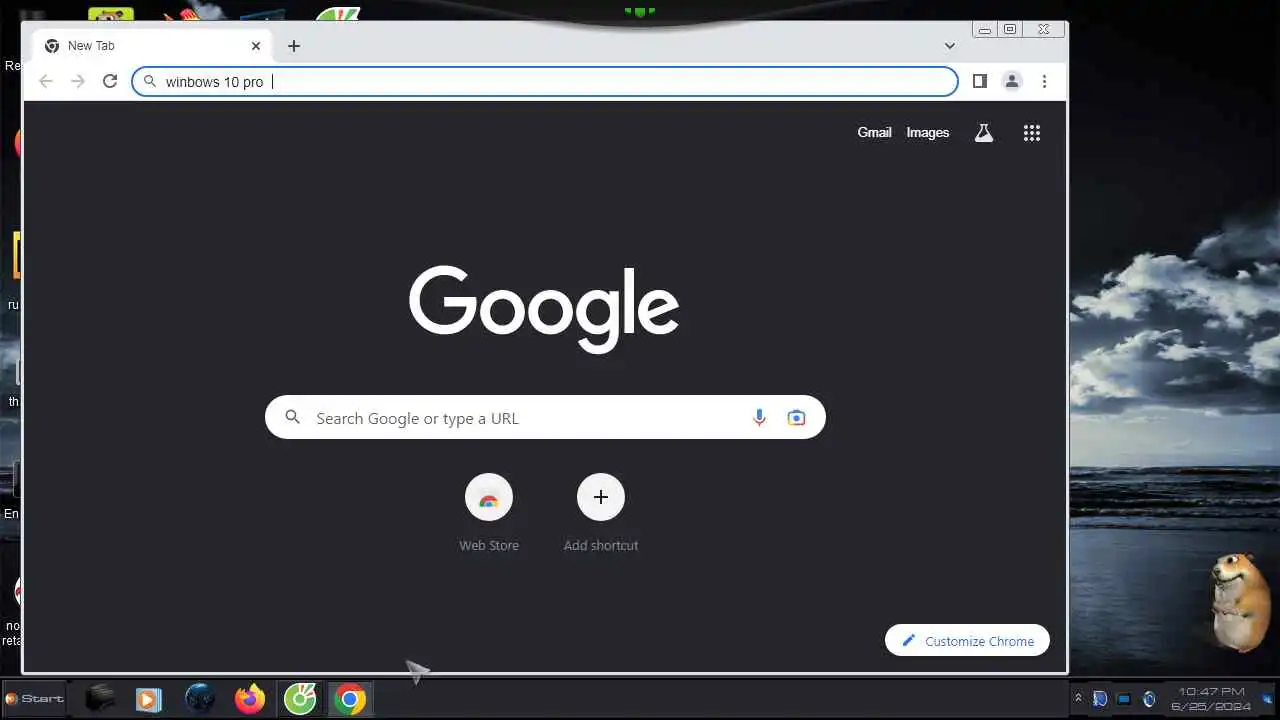Open the Chrome profile avatar
1280x720 pixels.
(1012, 81)
